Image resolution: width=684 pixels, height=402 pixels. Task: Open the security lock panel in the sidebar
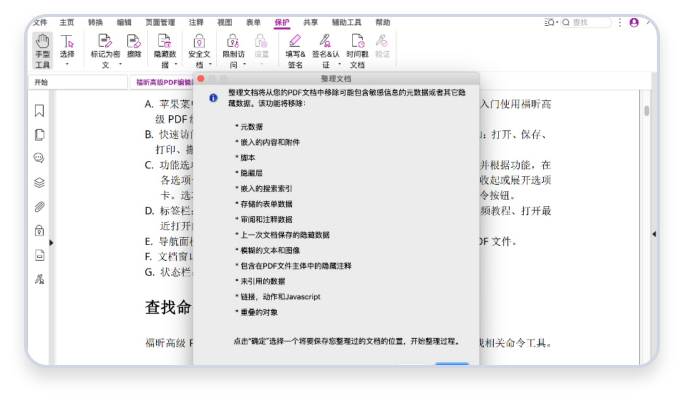39,230
